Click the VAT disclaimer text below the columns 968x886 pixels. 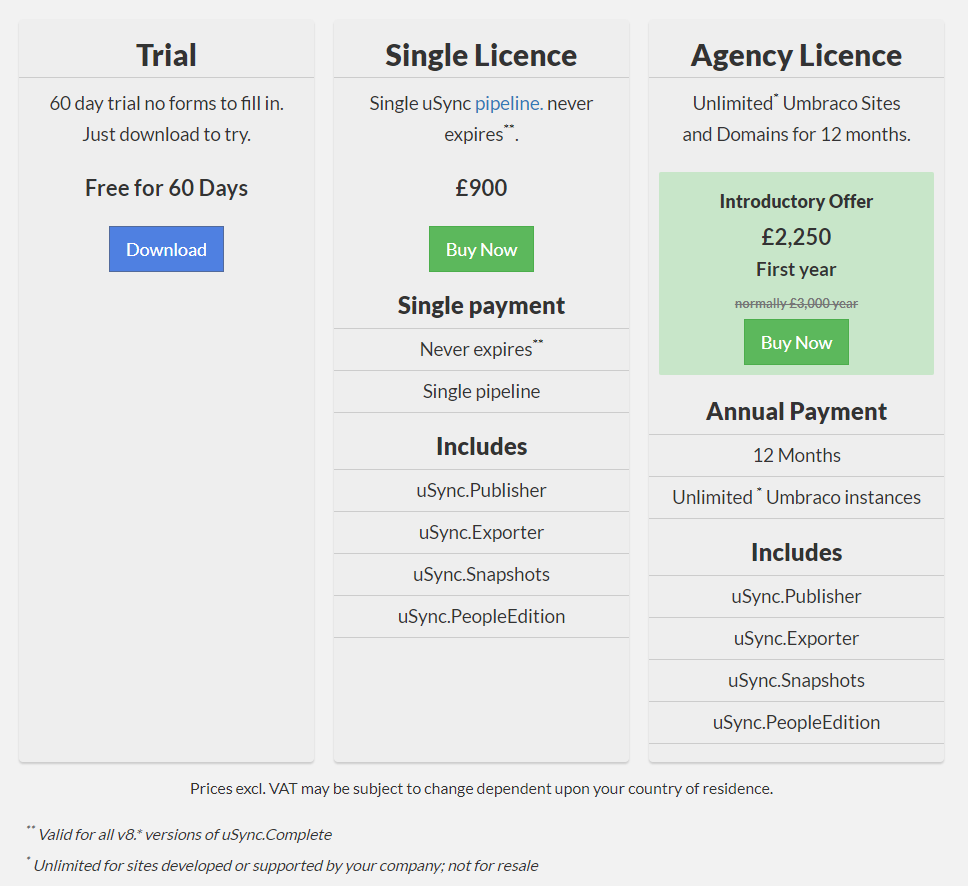click(483, 789)
